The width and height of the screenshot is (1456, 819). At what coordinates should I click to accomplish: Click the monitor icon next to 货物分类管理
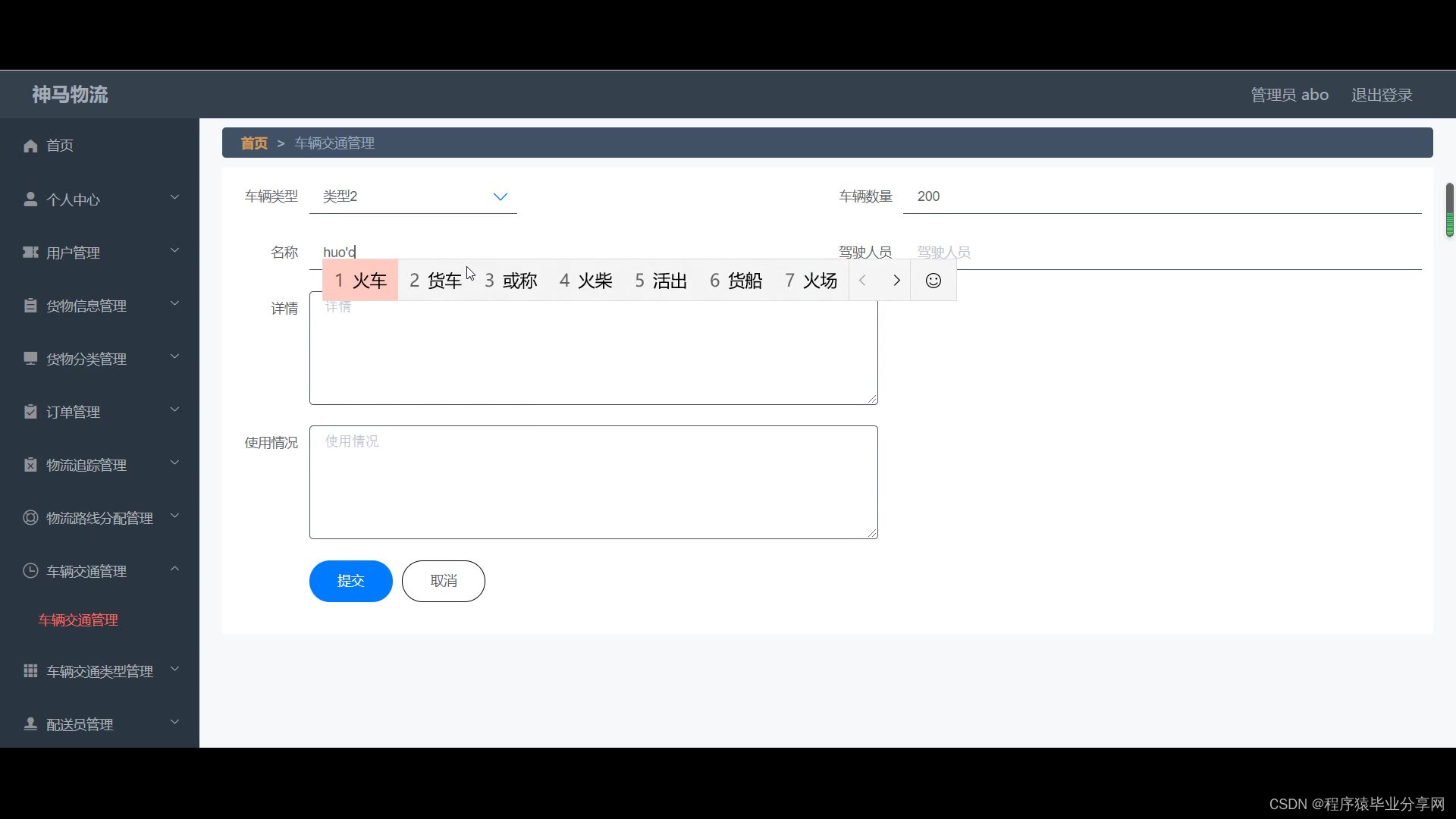pos(30,358)
